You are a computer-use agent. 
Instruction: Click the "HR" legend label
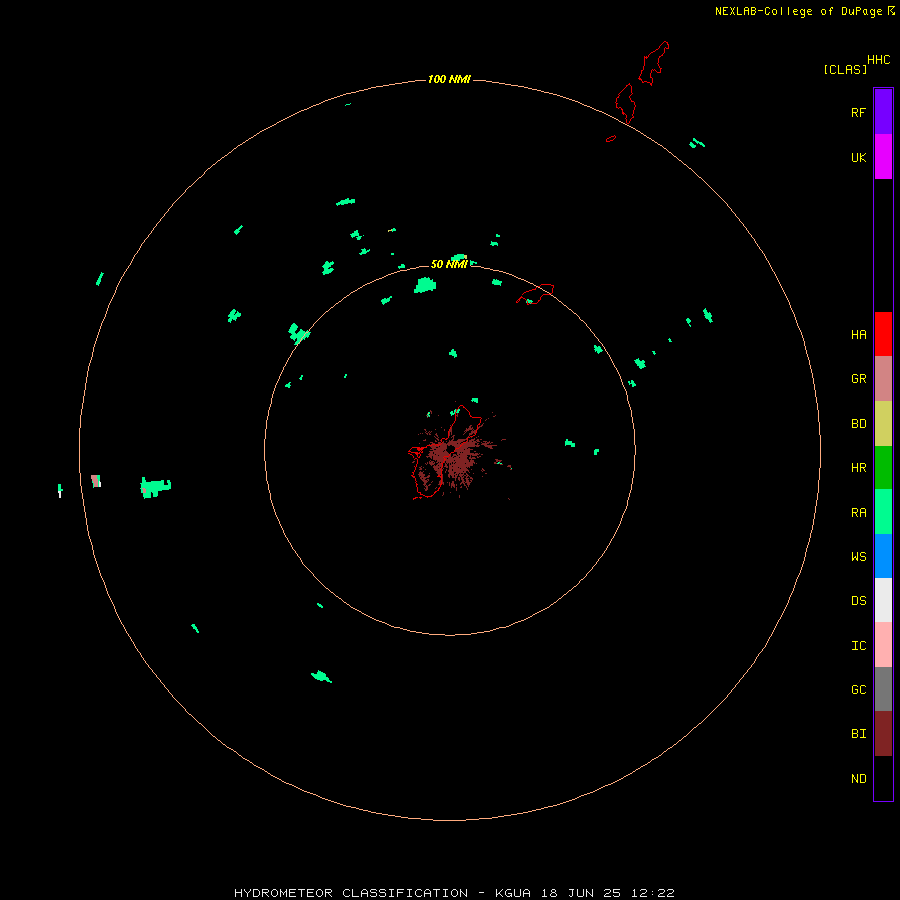(x=858, y=468)
